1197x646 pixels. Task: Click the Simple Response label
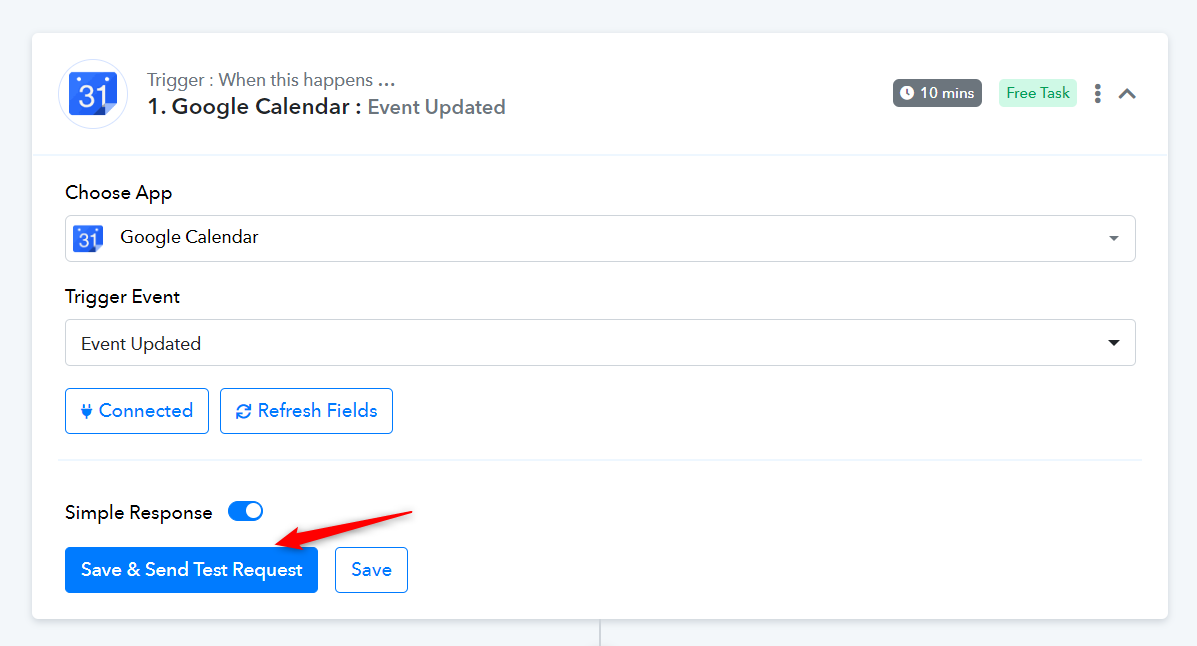click(138, 512)
